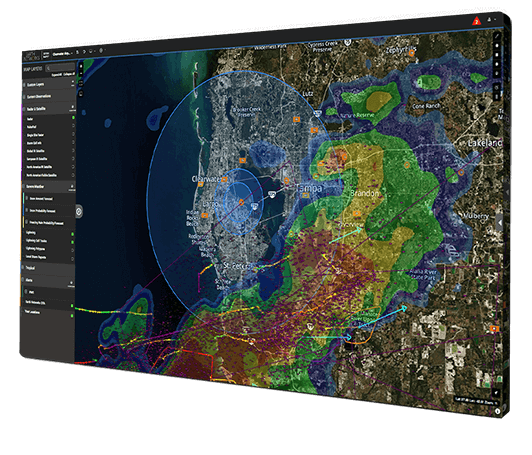Click the orange marker near Lakeland
The width and height of the screenshot is (532, 455).
coord(461,173)
